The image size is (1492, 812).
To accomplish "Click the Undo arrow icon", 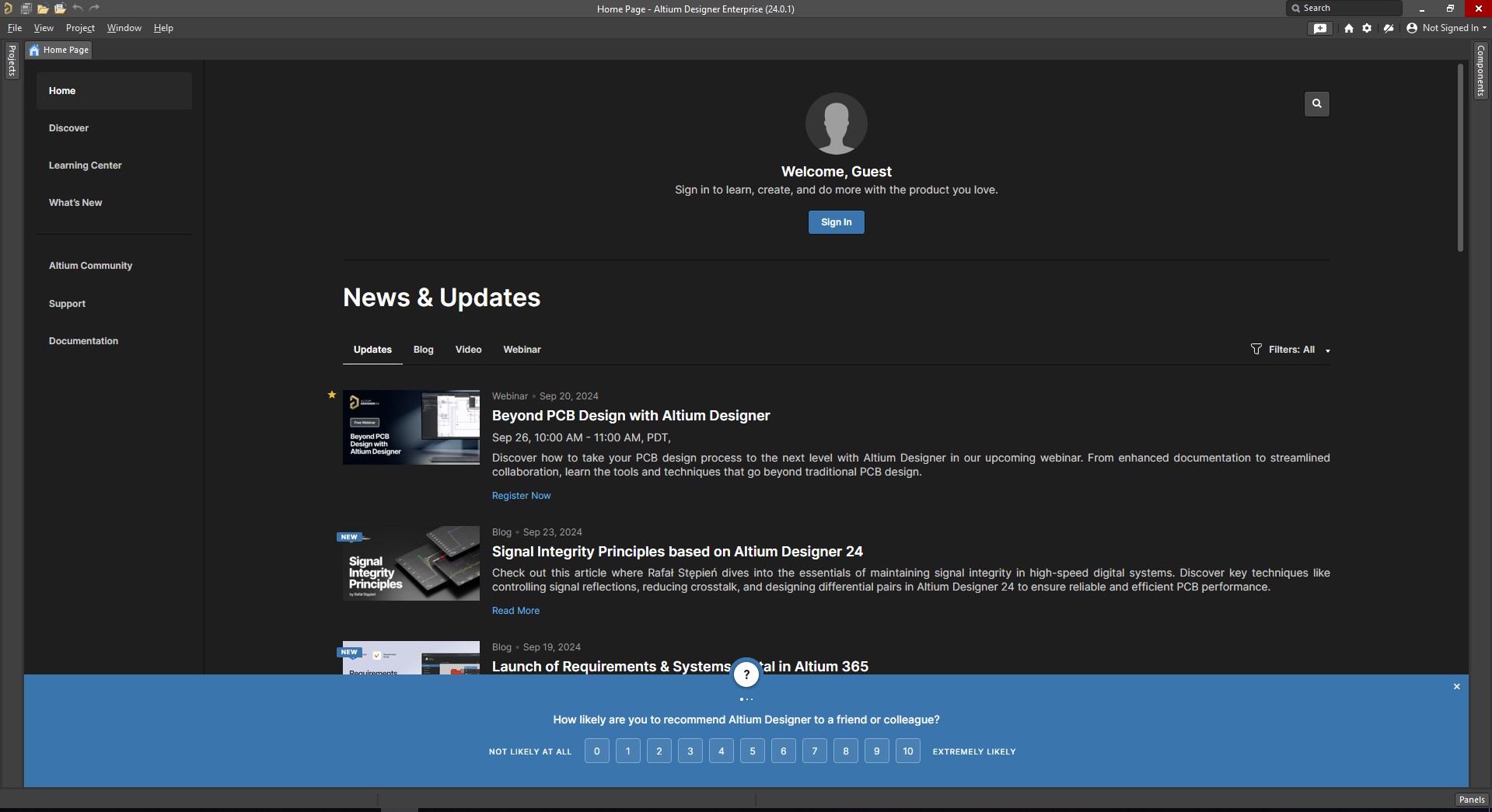I will tap(78, 9).
